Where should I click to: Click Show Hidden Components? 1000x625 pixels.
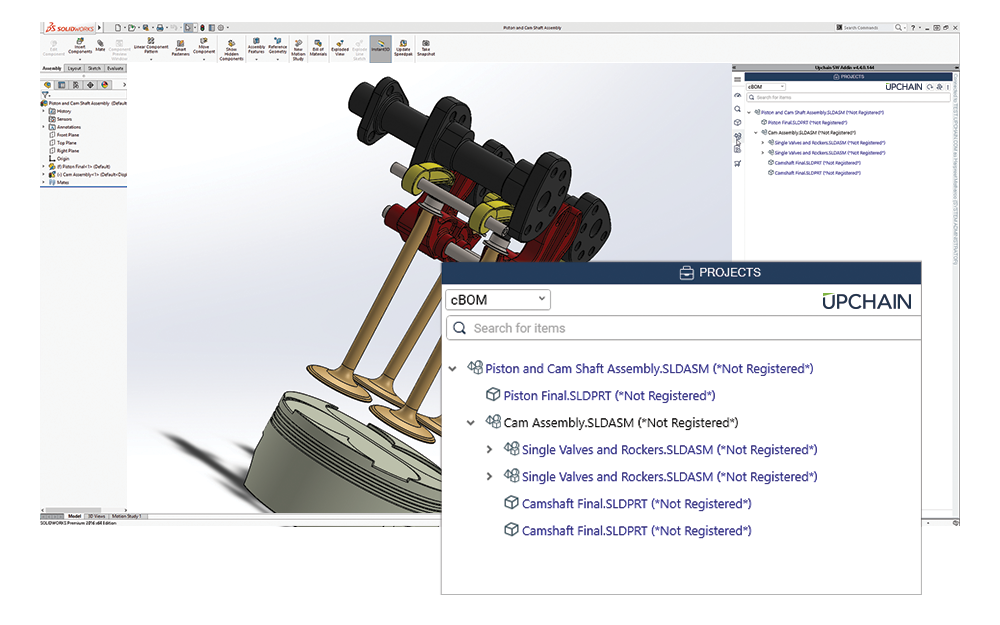232,50
